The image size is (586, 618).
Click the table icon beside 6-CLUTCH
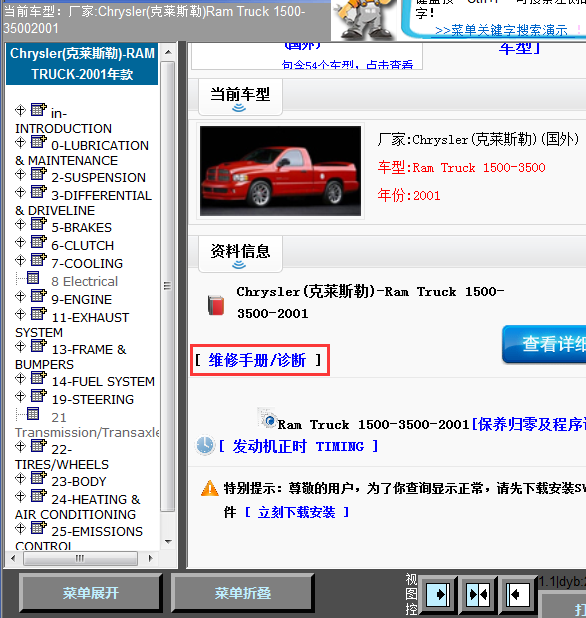click(x=39, y=241)
